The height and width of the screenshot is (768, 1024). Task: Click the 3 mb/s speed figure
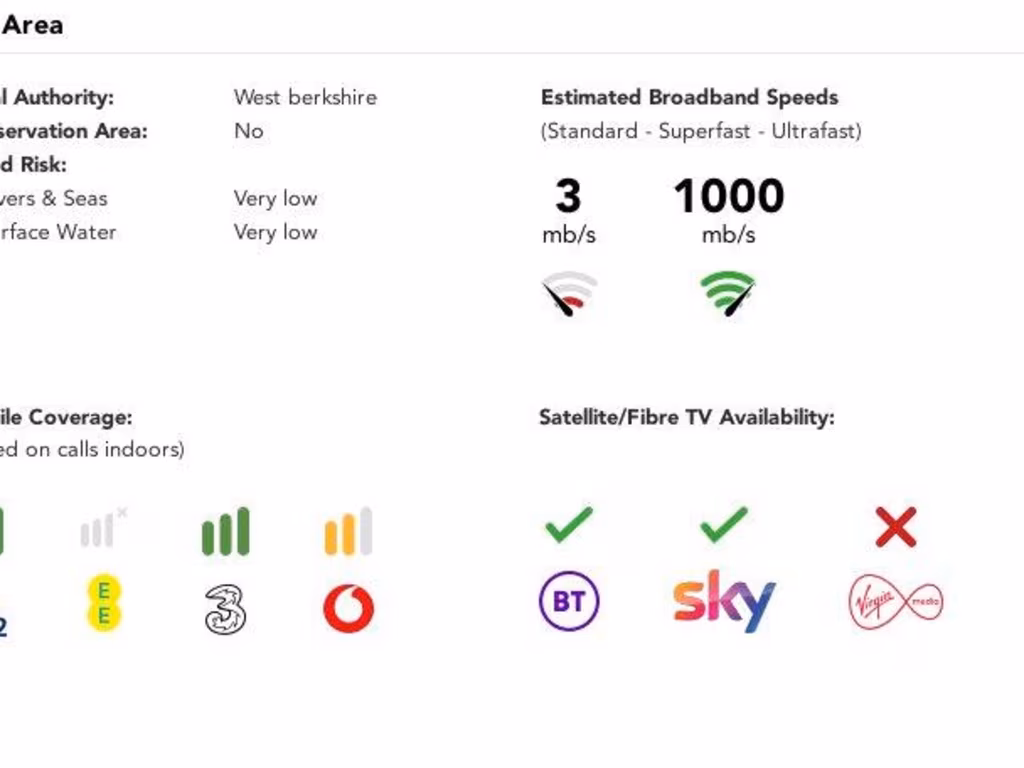tap(569, 210)
